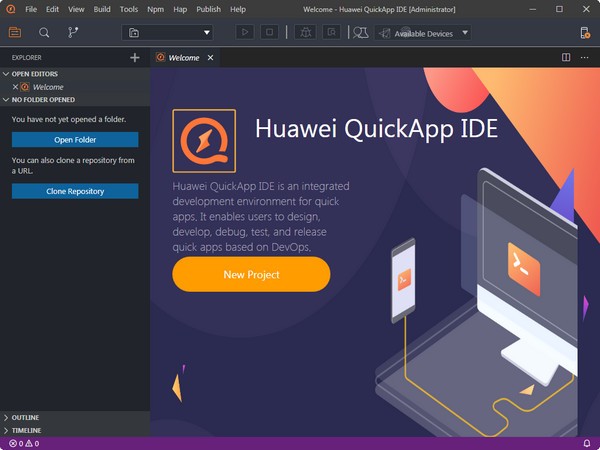
Task: Maximize the IDE window
Action: coord(559,9)
